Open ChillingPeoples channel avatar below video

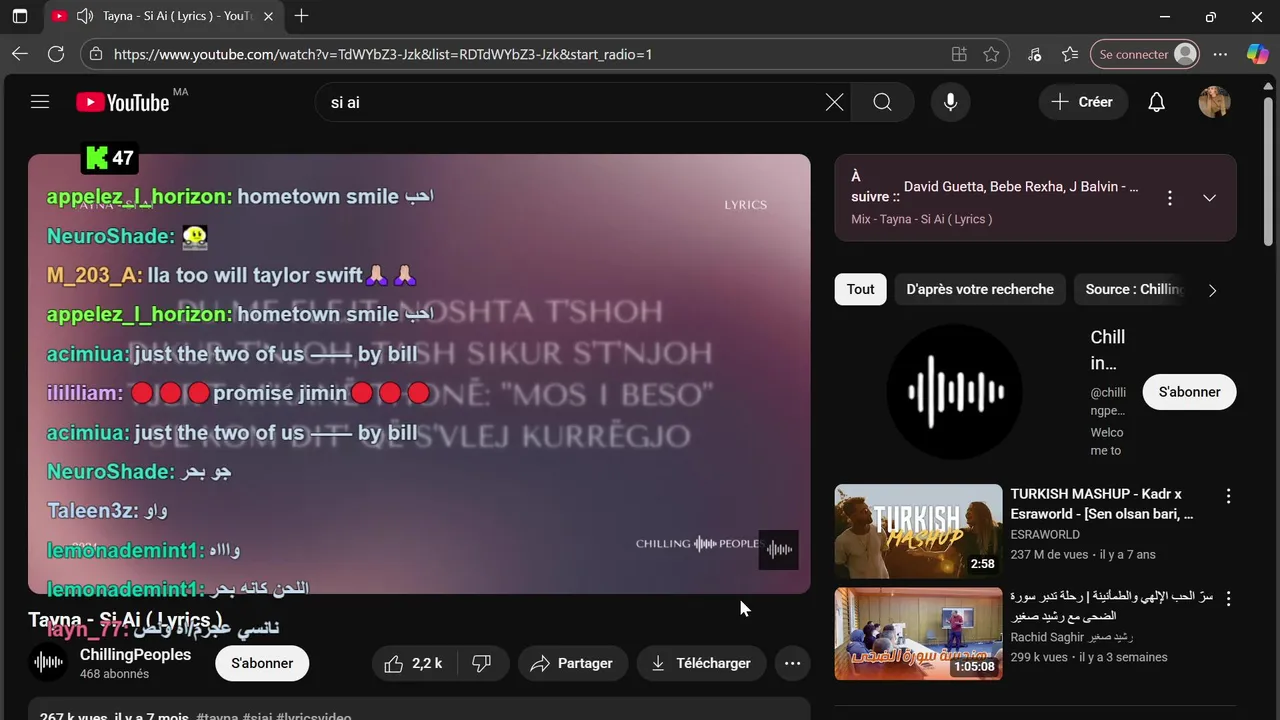point(48,663)
